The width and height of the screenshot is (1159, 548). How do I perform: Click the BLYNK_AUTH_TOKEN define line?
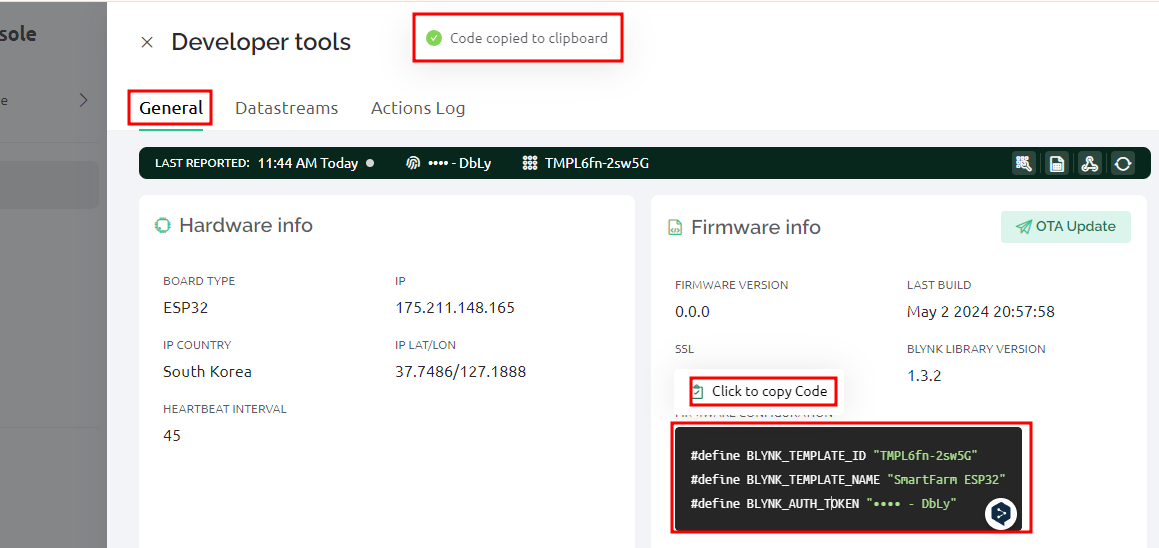pos(823,504)
